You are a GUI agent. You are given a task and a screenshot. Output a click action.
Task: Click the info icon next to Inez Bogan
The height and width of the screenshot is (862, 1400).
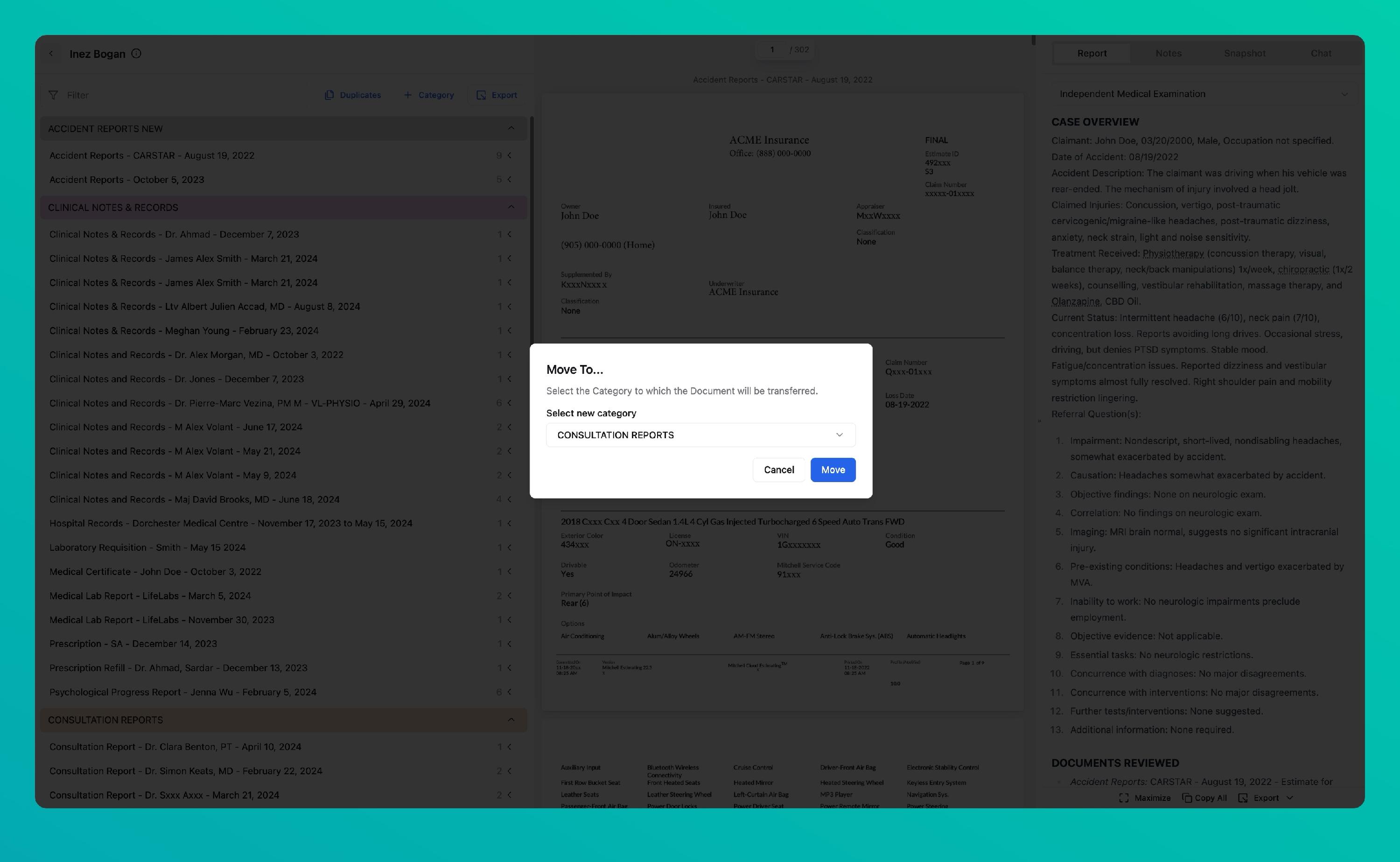click(136, 54)
